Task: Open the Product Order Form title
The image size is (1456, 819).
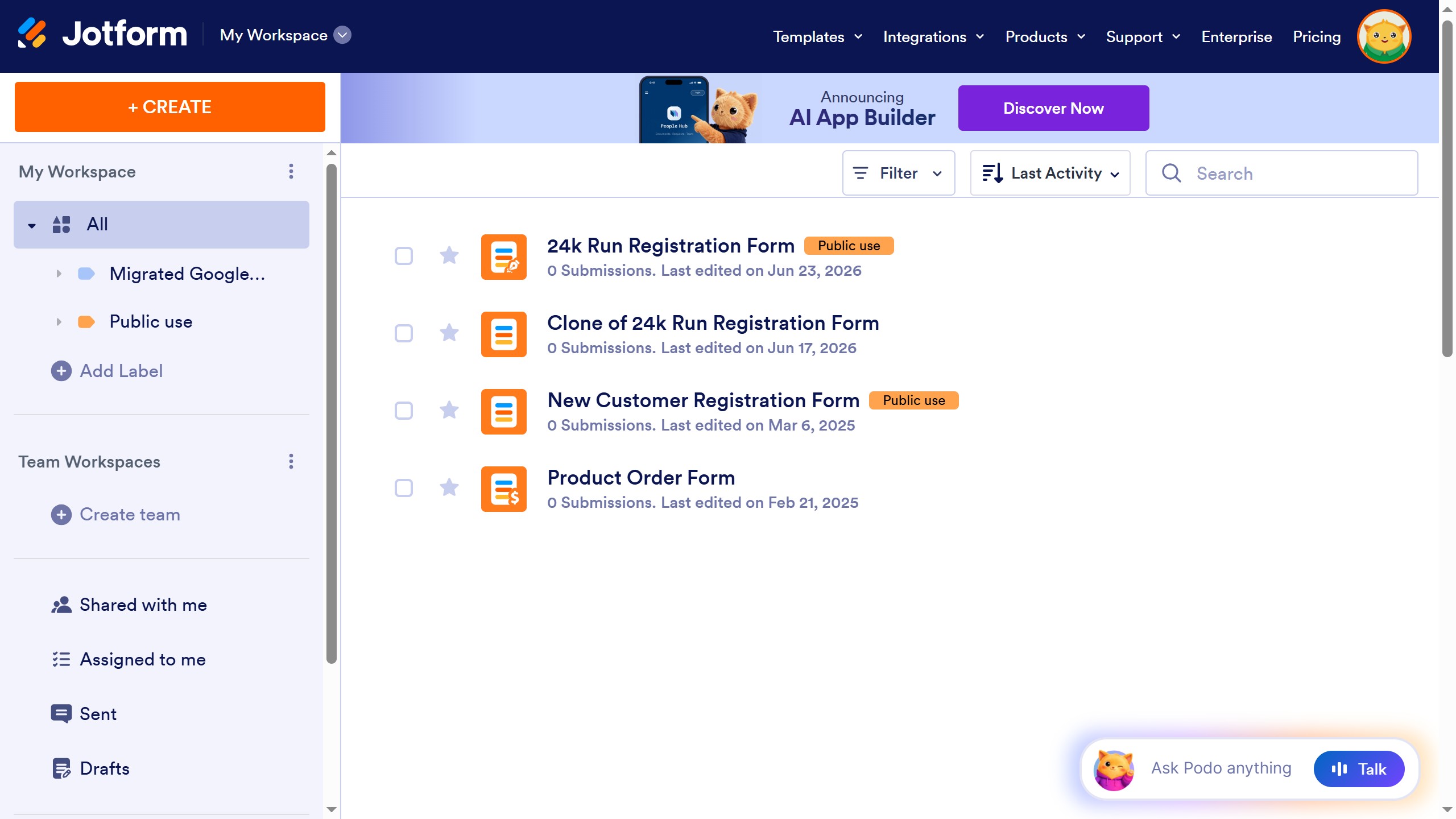Action: pyautogui.click(x=641, y=478)
